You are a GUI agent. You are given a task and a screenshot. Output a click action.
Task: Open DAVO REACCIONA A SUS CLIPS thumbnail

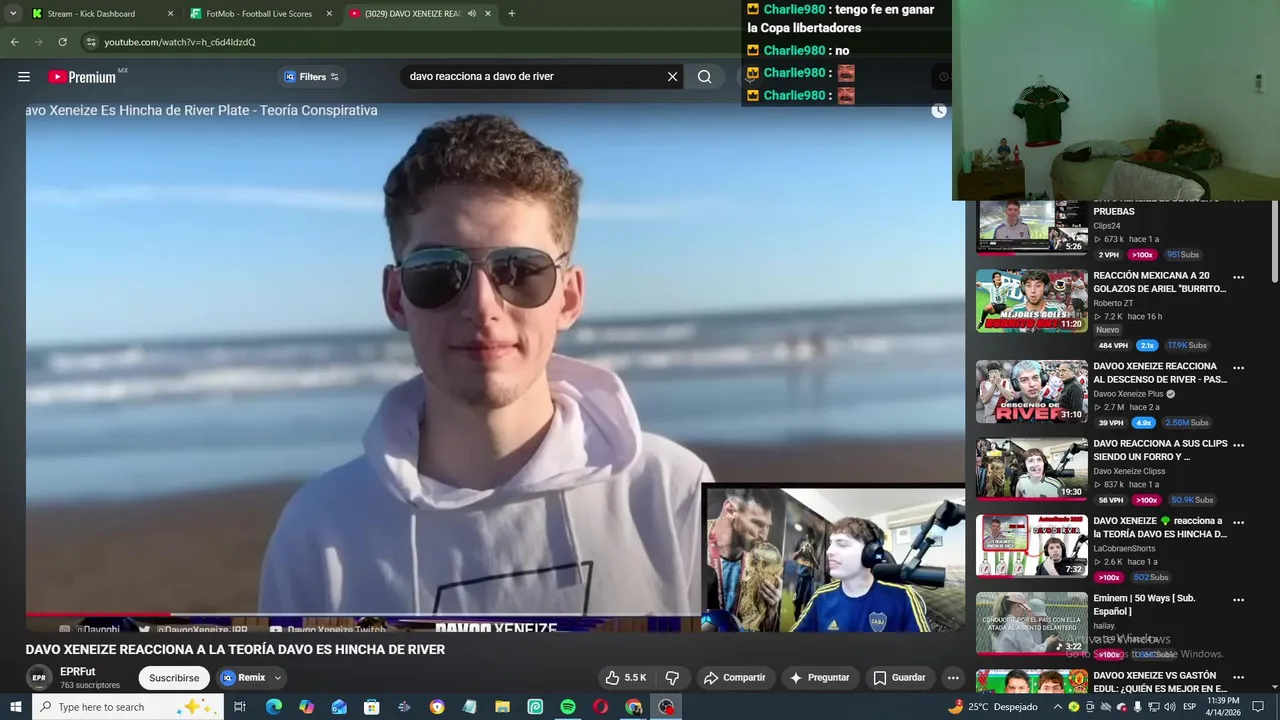pos(1031,469)
